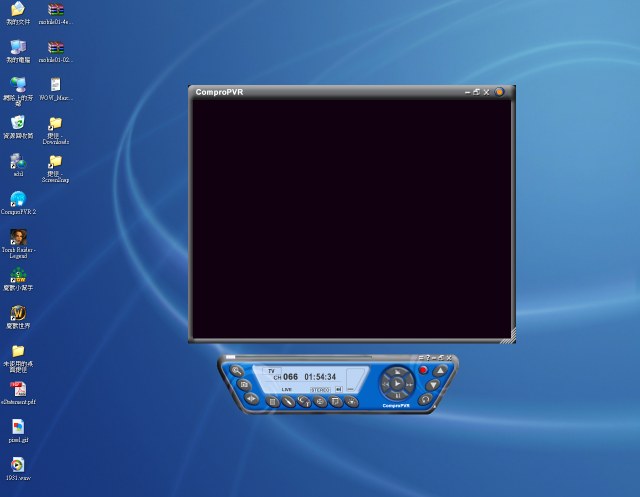Select the 1931.wmv media file icon
The width and height of the screenshot is (640, 497).
[x=18, y=469]
